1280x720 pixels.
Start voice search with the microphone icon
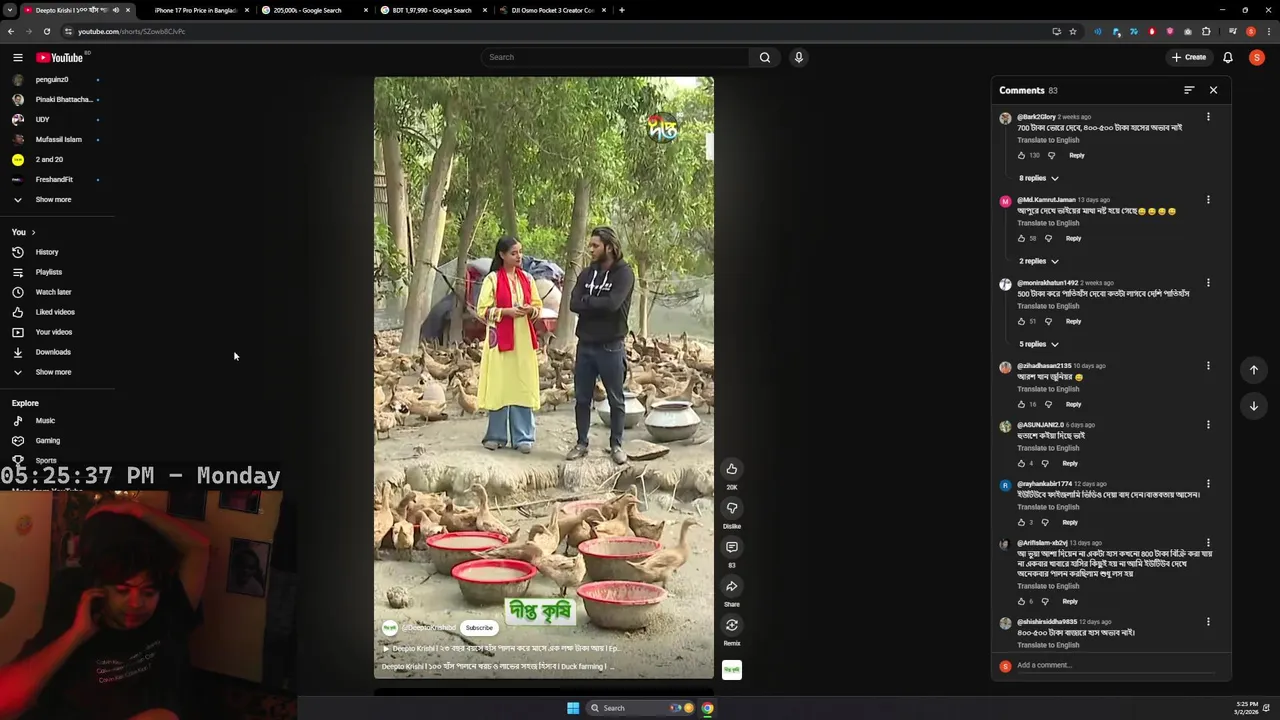799,57
